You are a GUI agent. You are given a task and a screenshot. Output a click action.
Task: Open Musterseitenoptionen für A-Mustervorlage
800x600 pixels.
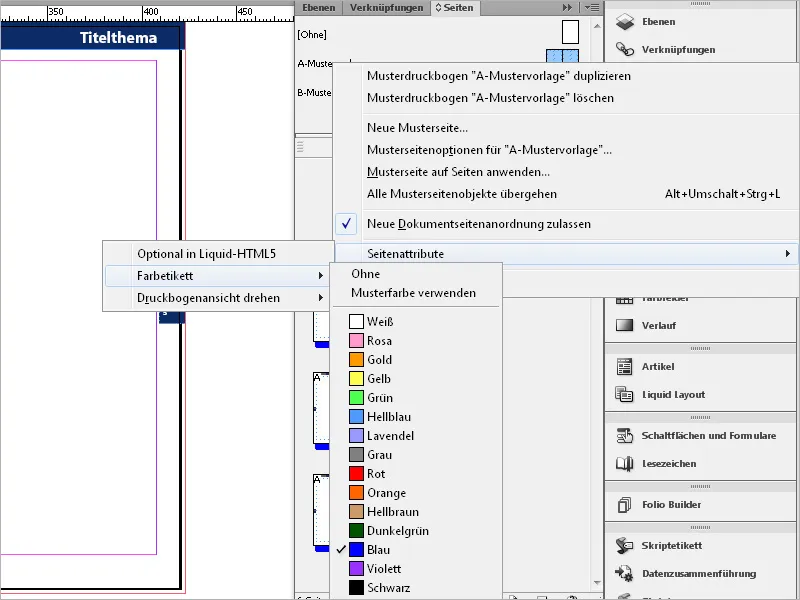click(489, 150)
